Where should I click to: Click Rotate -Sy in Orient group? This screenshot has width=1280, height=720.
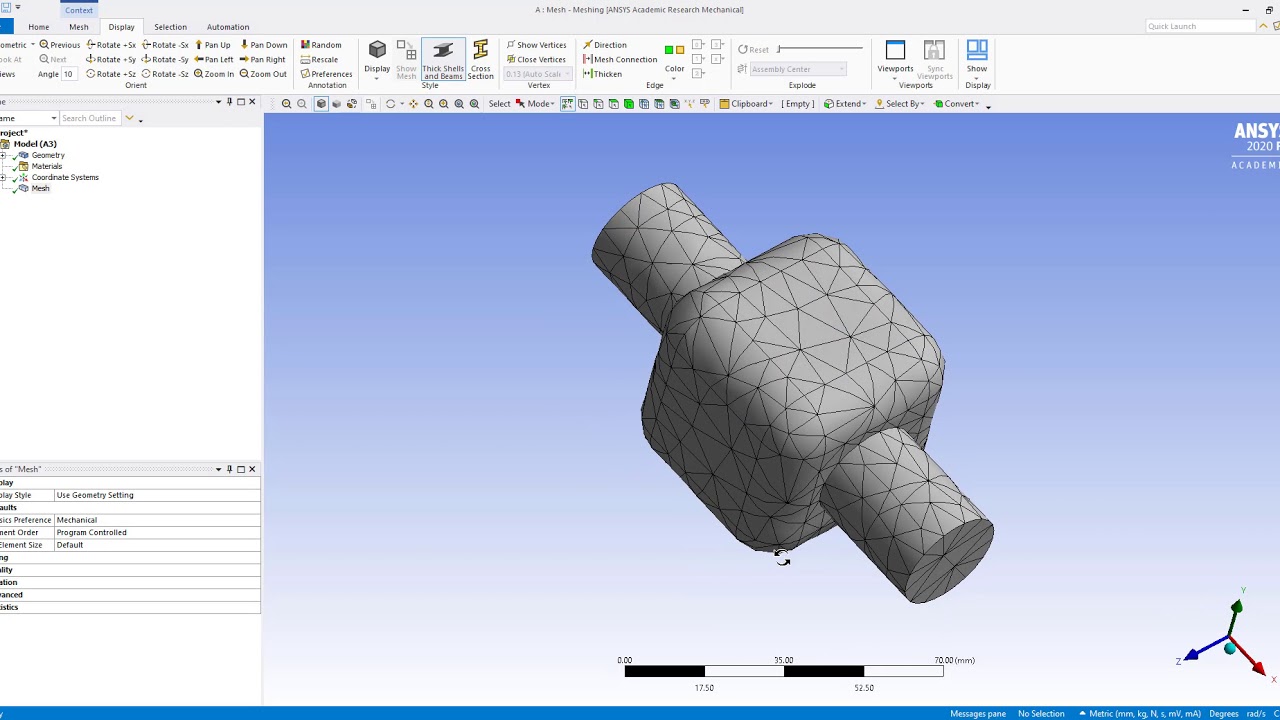point(166,59)
